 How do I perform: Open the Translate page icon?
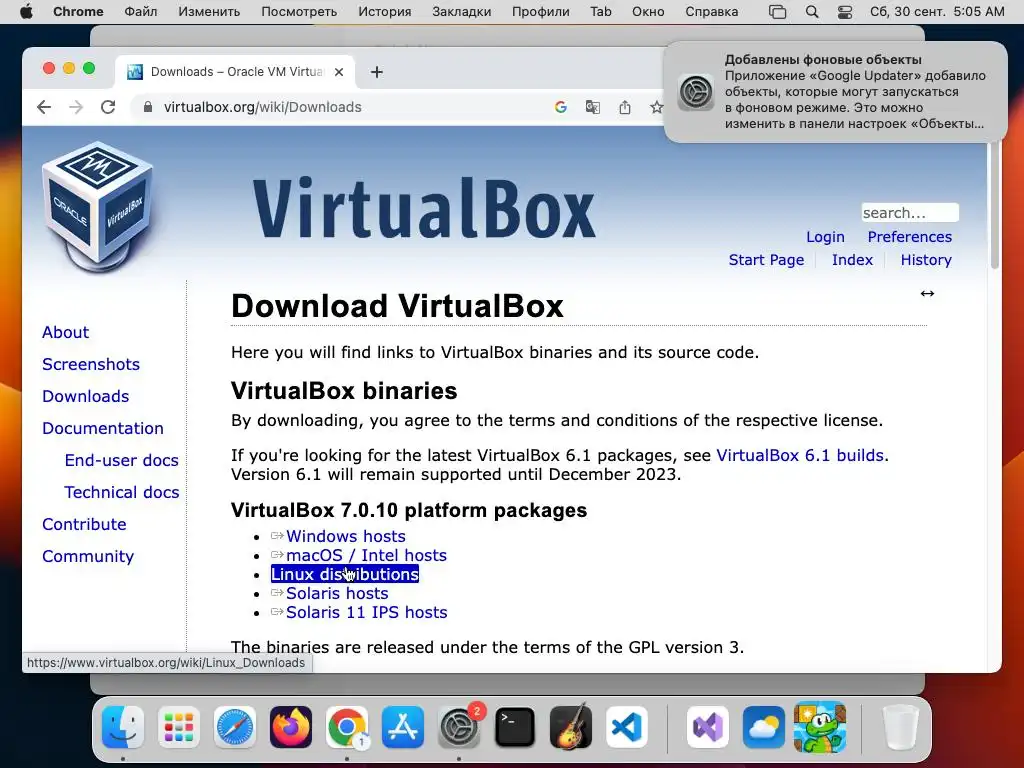tap(592, 107)
